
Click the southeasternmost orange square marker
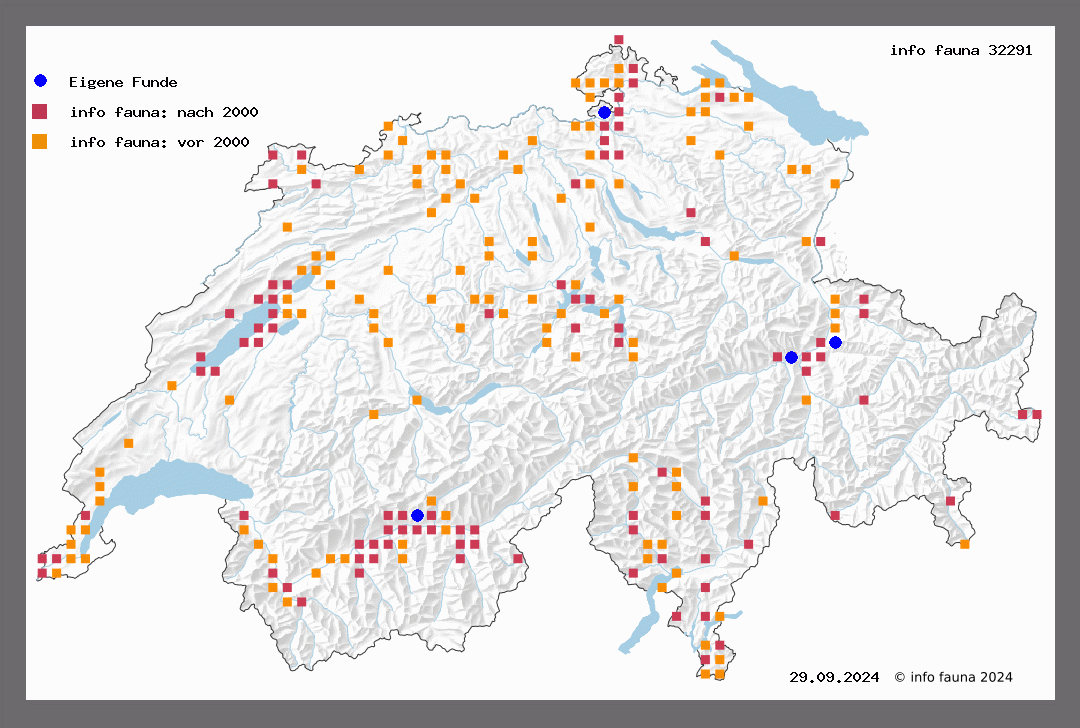[x=964, y=544]
